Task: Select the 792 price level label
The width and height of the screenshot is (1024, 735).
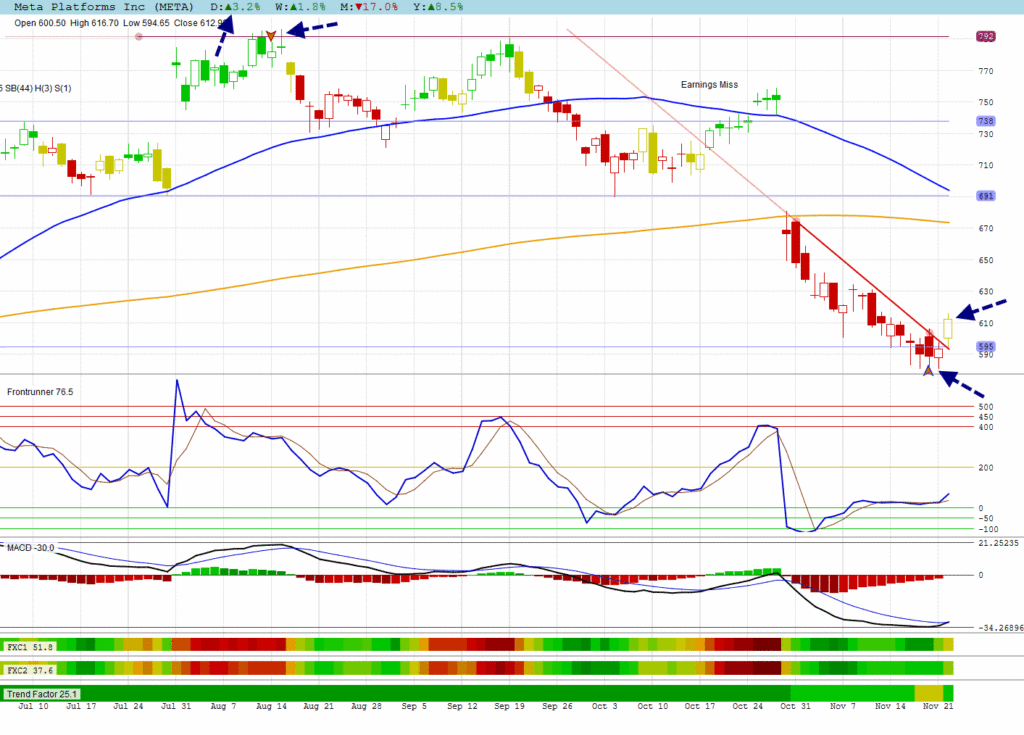Action: 985,37
